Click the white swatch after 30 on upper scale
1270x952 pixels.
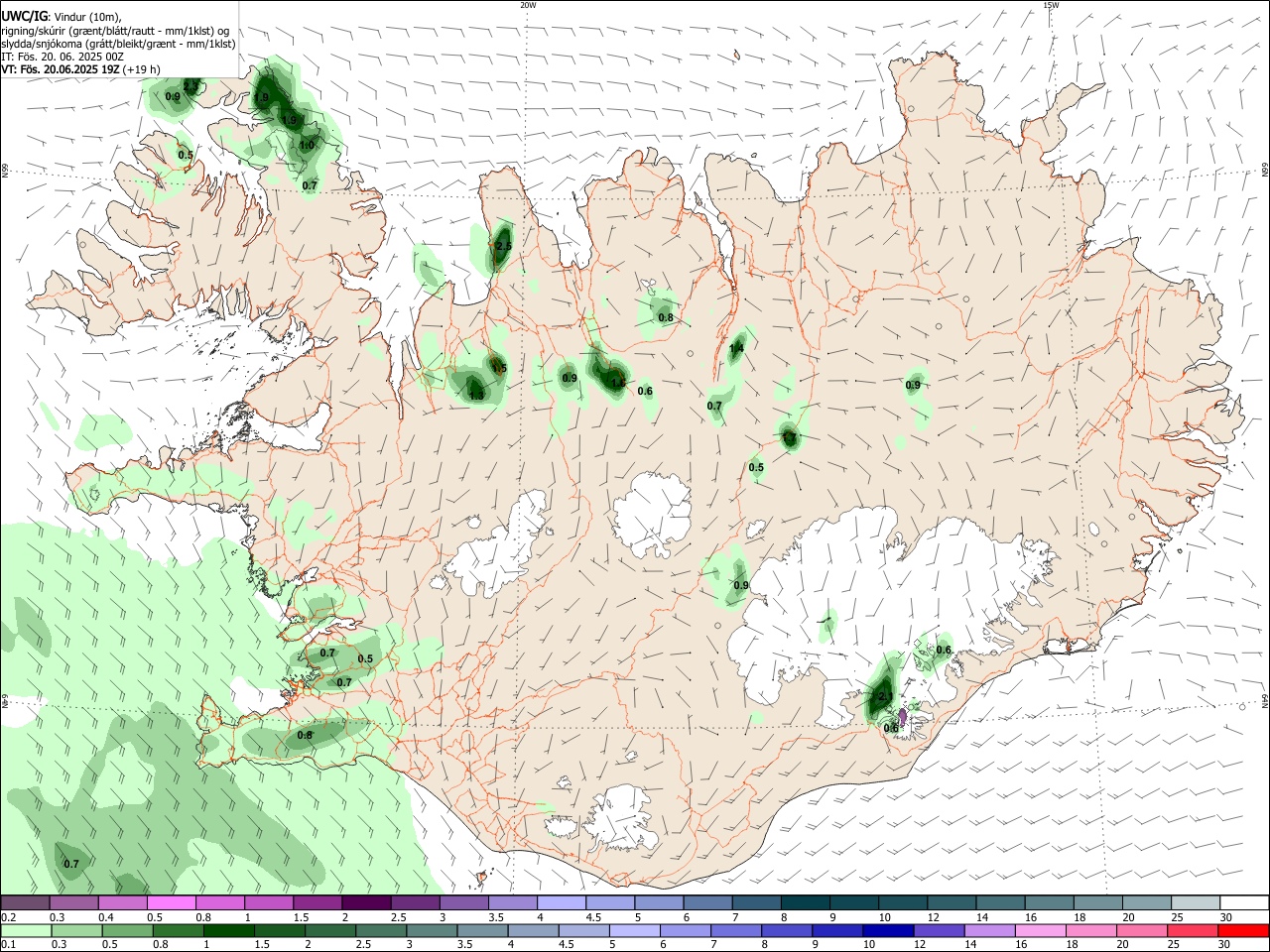[x=1245, y=902]
